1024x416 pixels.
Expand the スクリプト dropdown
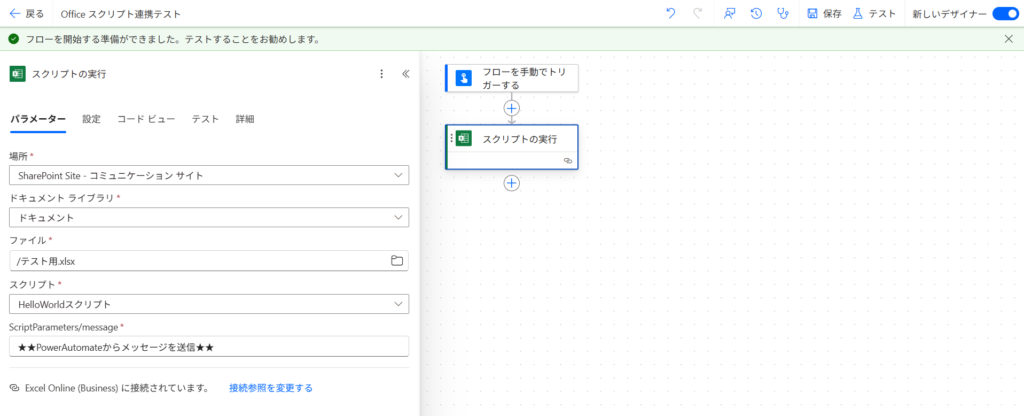[209, 304]
